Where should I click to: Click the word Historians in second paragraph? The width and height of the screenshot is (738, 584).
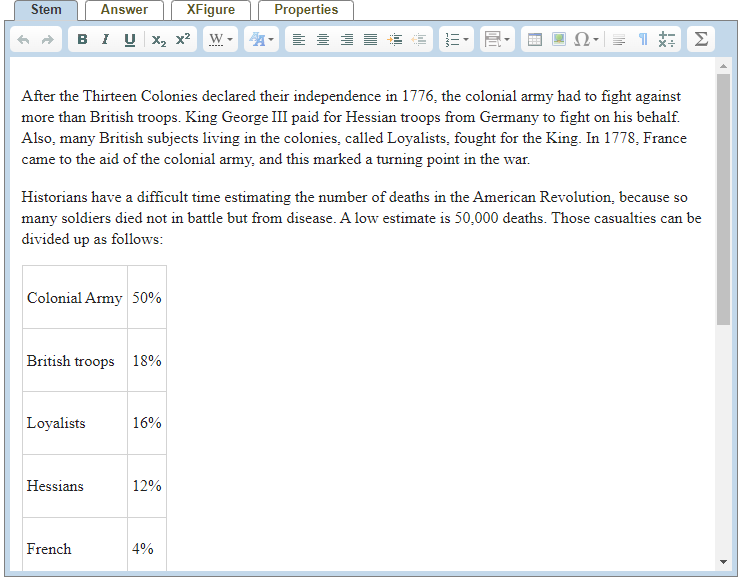[54, 197]
